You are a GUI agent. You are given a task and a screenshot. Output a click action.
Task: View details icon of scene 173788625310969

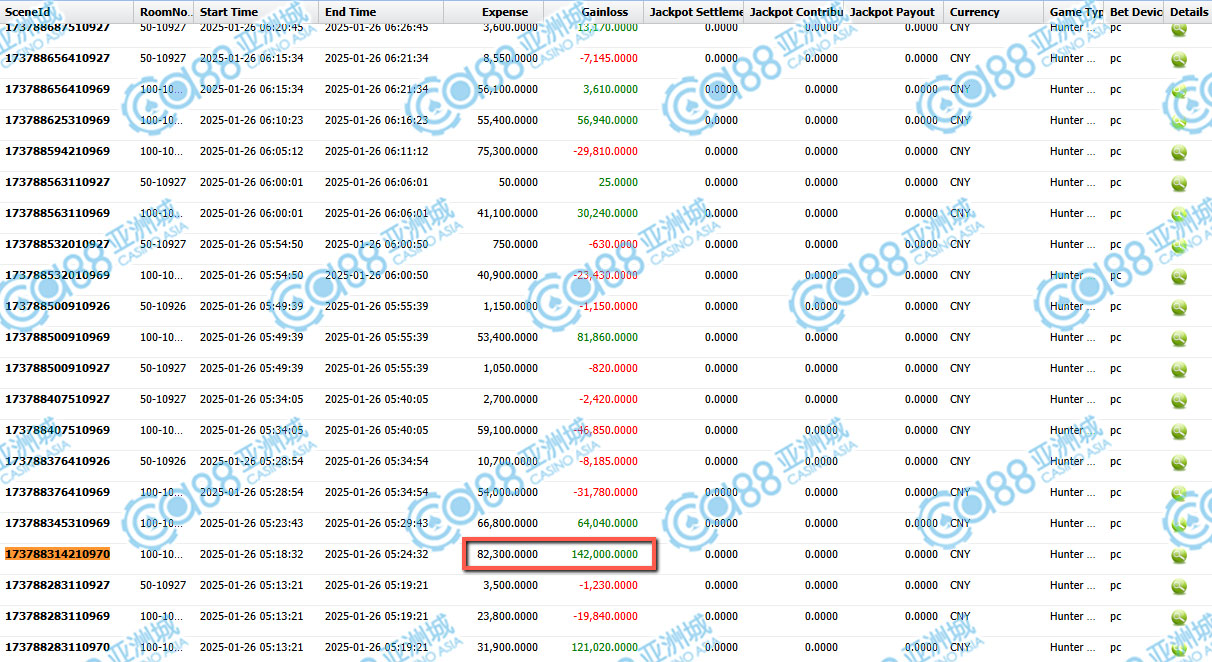[1179, 121]
